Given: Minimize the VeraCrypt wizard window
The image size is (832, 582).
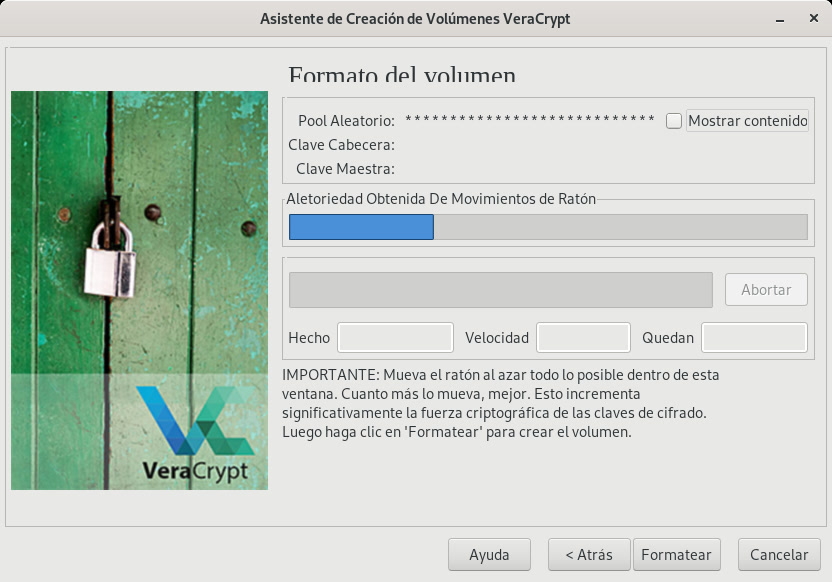Looking at the screenshot, I should click(x=778, y=19).
